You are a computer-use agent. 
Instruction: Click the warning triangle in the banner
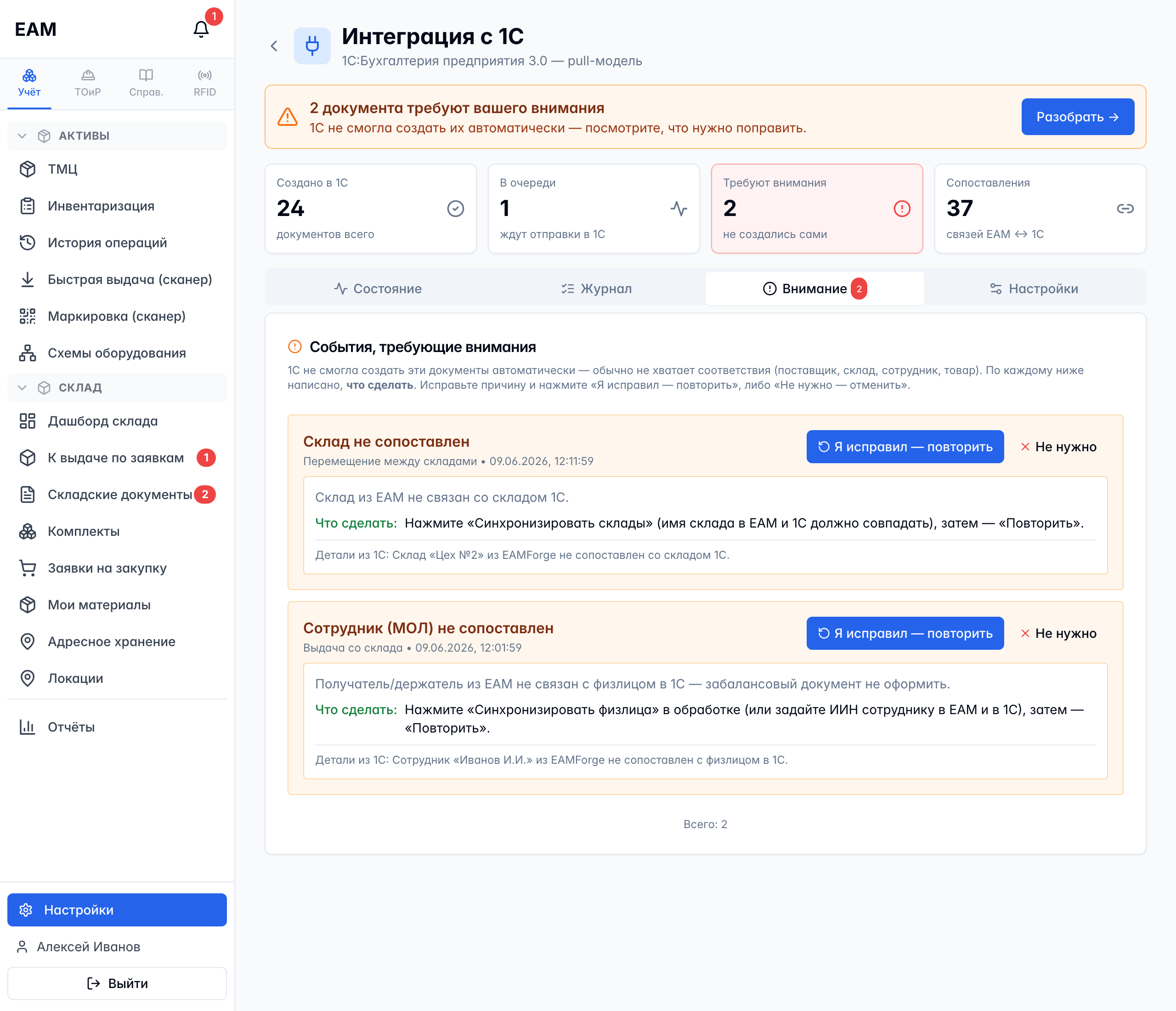pyautogui.click(x=288, y=117)
